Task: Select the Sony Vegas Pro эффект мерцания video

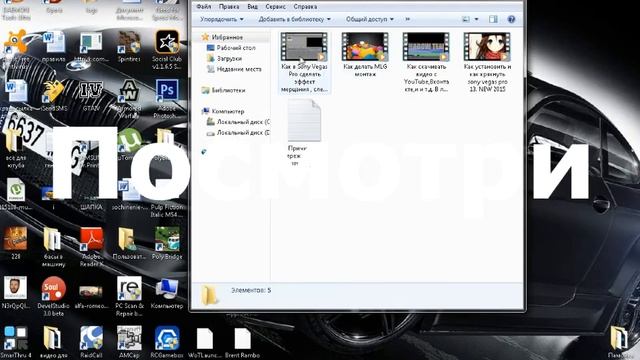Action: tap(304, 63)
